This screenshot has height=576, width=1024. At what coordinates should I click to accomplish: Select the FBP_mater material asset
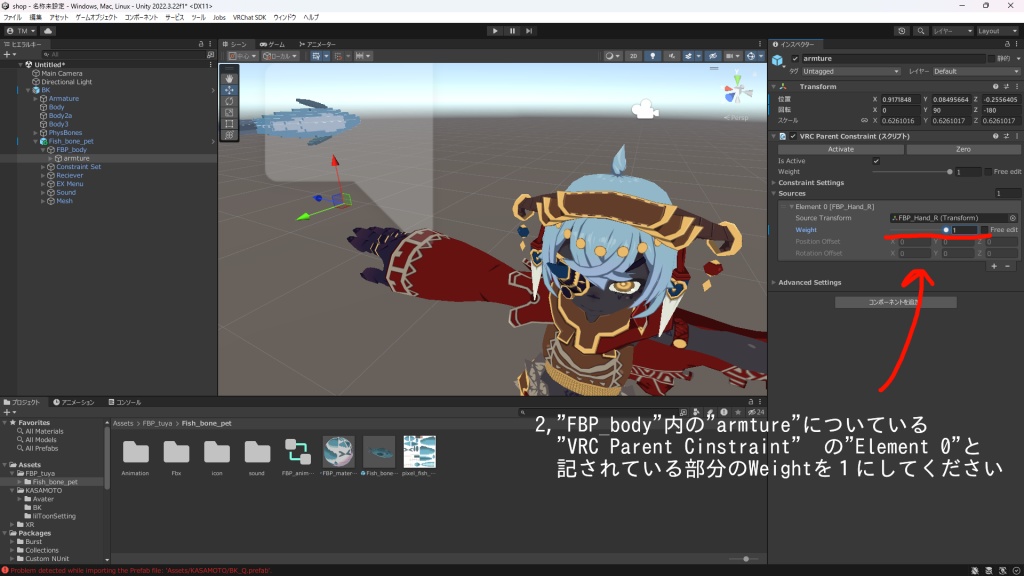[338, 457]
